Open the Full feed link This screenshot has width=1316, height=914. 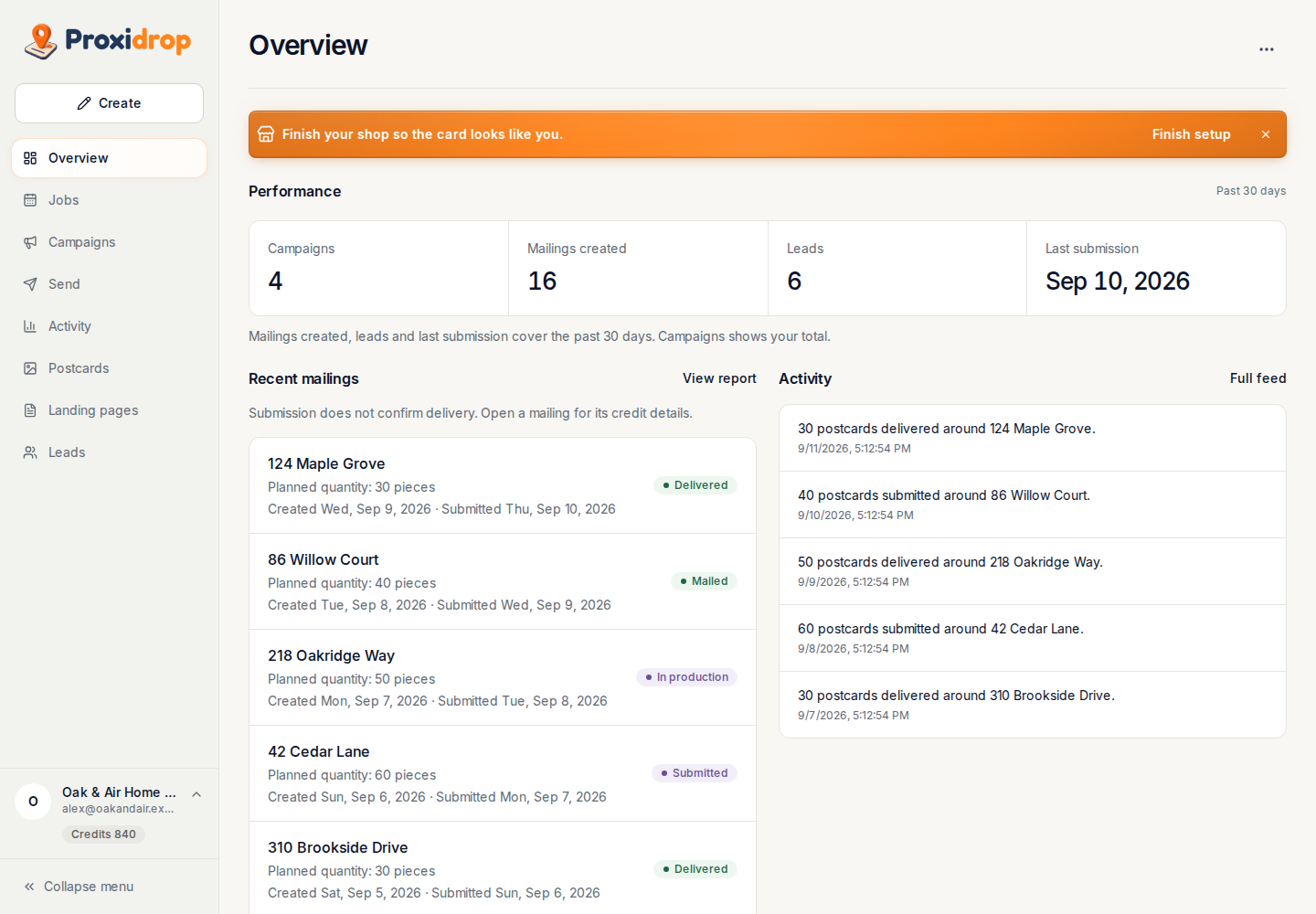click(1258, 378)
